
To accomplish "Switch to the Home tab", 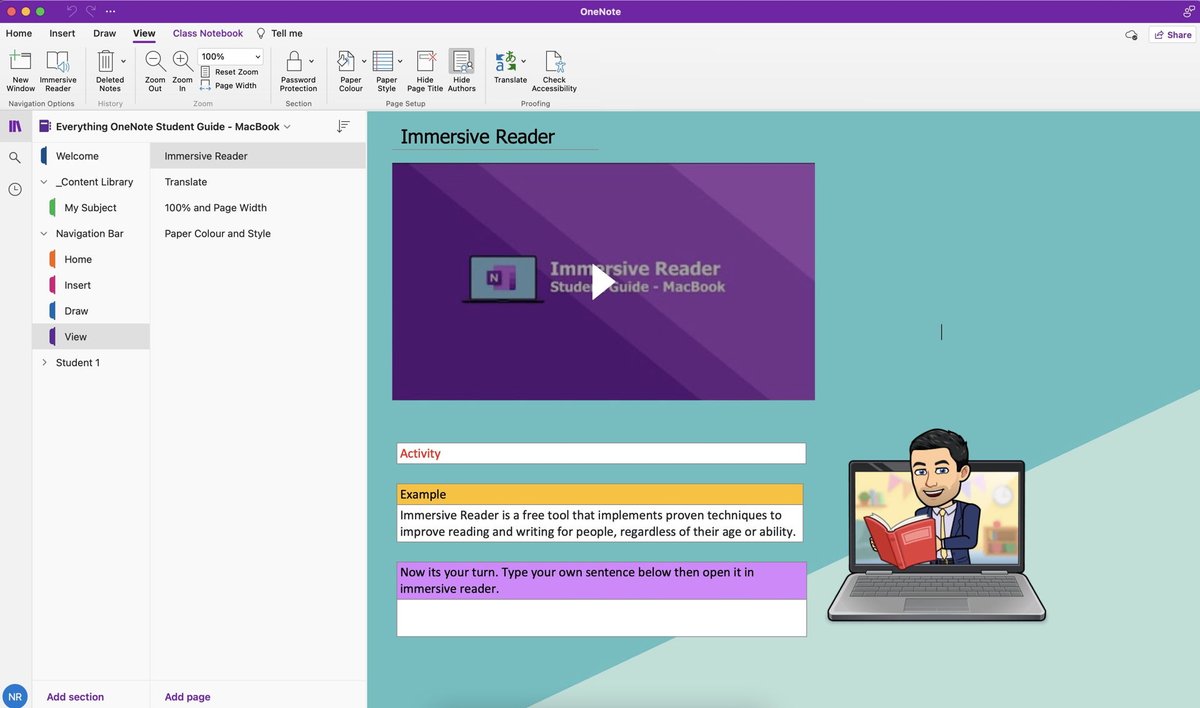I will pos(19,33).
